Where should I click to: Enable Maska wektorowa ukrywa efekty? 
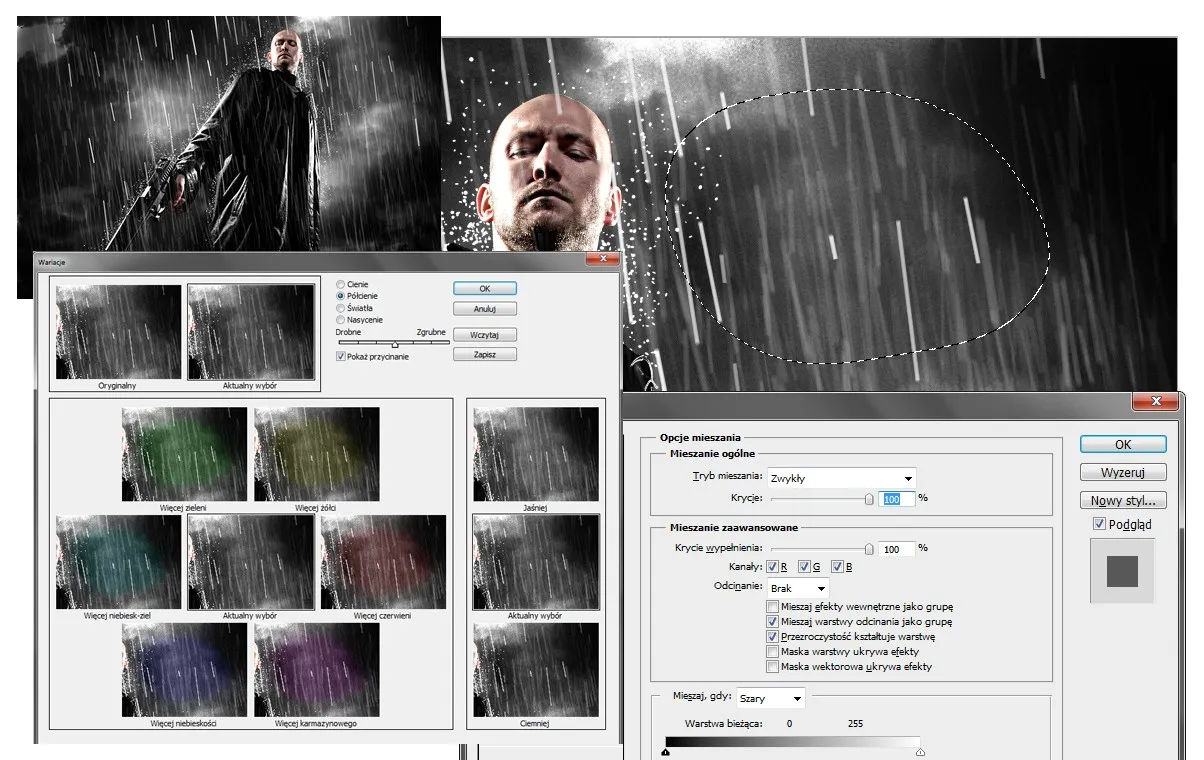pyautogui.click(x=773, y=667)
